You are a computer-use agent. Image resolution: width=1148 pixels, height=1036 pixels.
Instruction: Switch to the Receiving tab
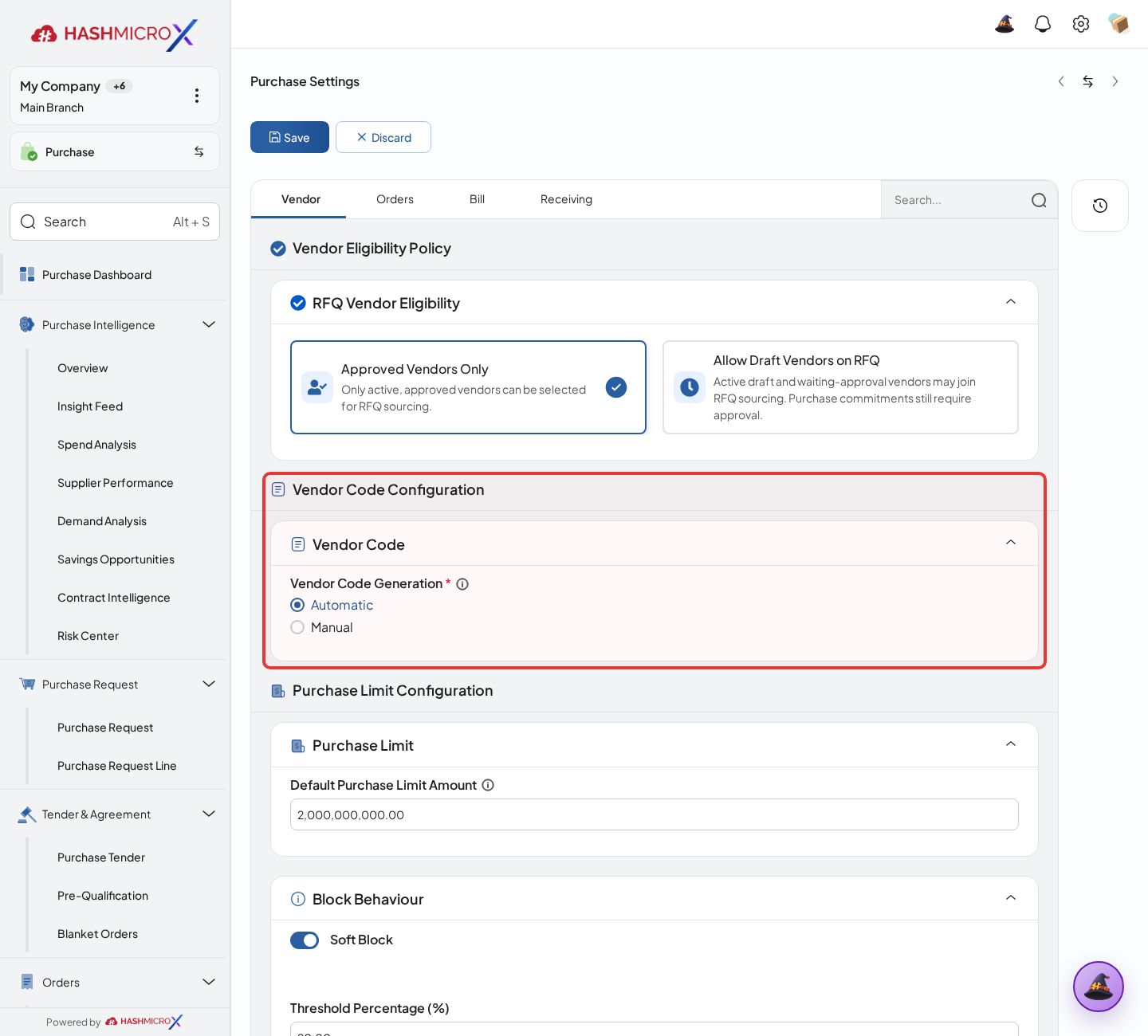[x=566, y=199]
